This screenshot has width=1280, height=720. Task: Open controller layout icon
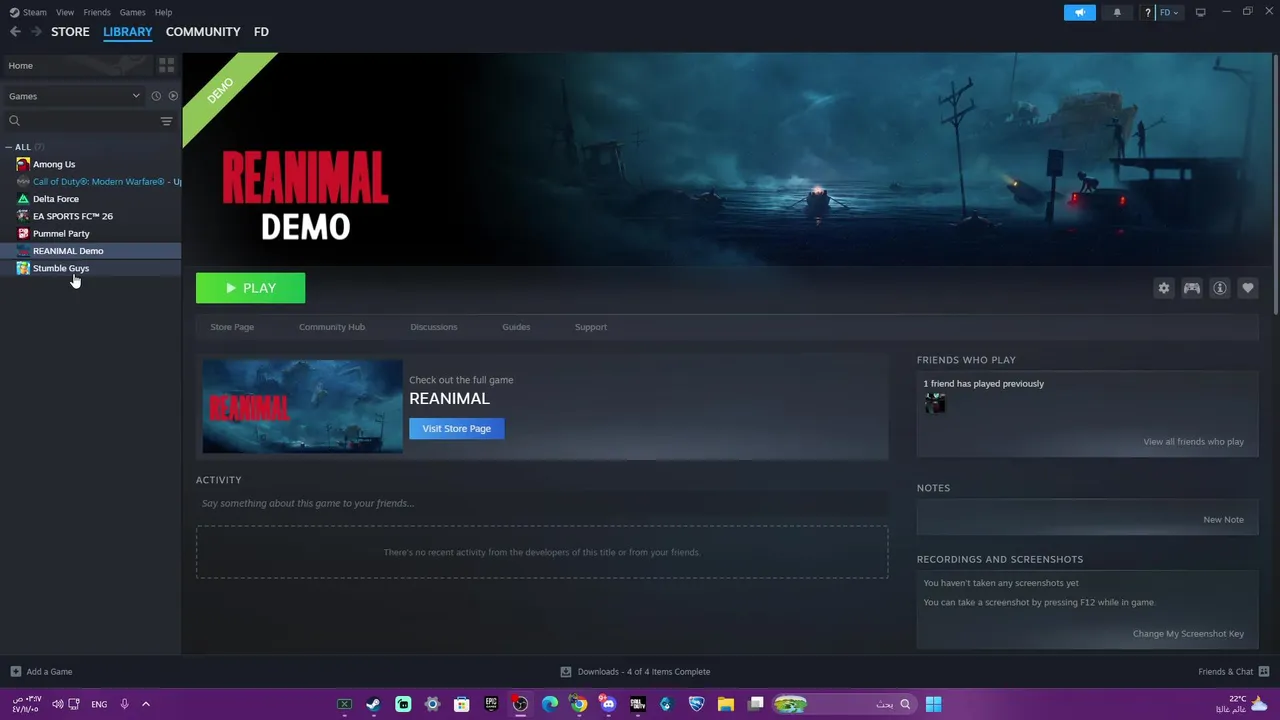[x=1192, y=288]
